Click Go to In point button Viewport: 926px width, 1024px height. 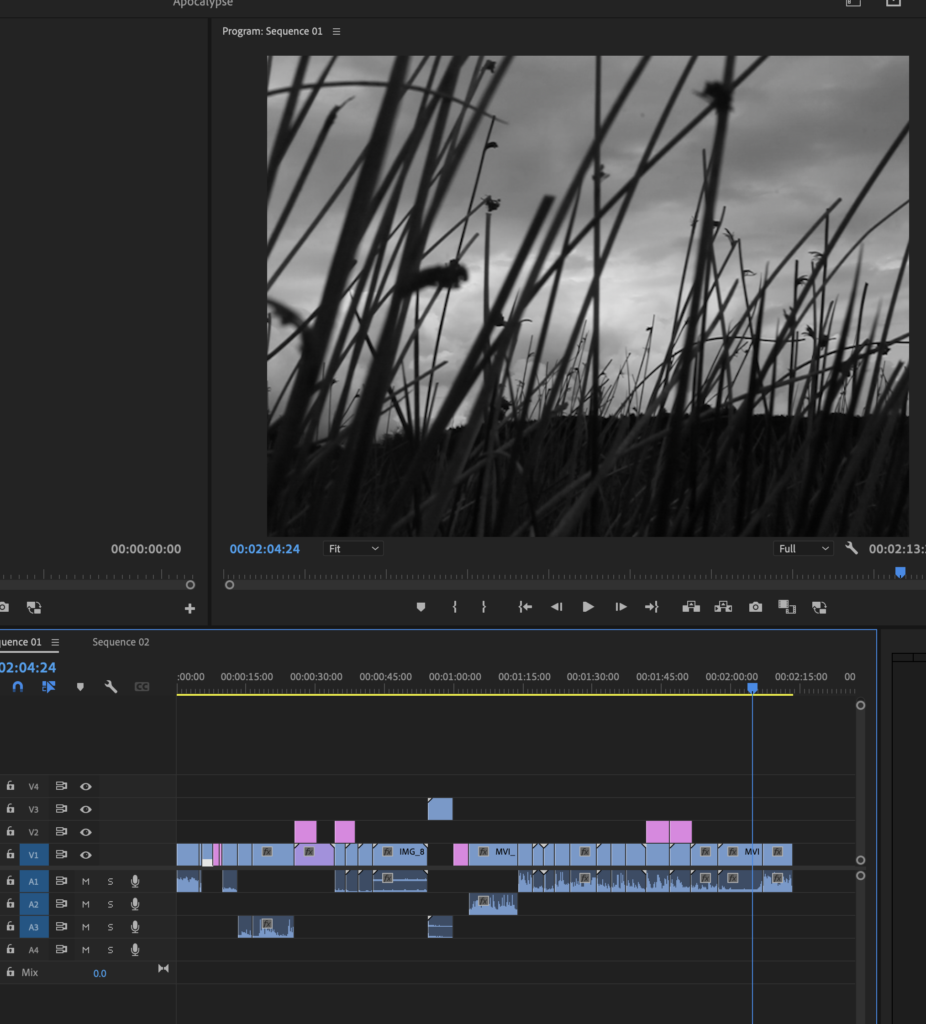[525, 607]
